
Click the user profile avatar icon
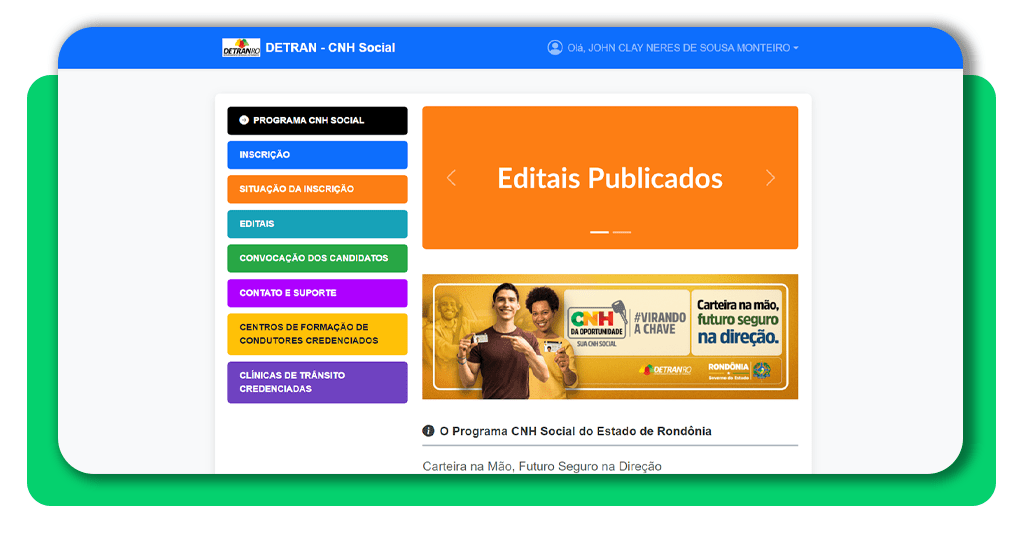coord(555,48)
